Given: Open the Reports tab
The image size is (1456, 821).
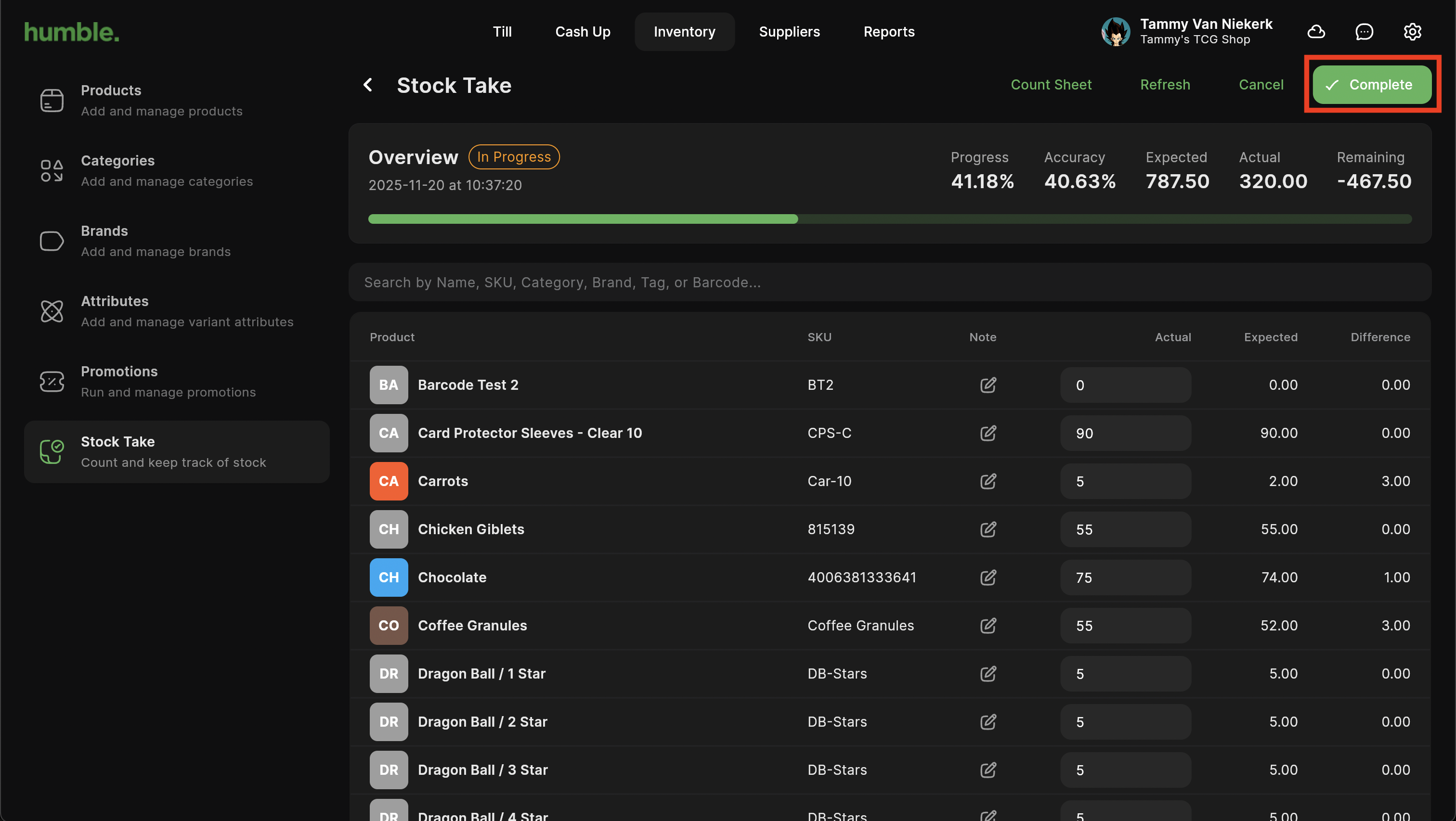Looking at the screenshot, I should [888, 32].
